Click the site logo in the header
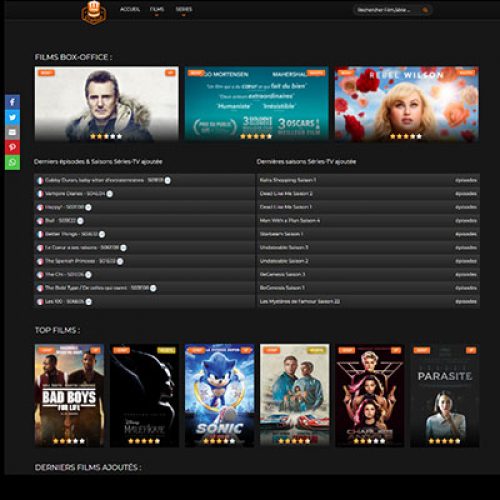 pyautogui.click(x=94, y=13)
